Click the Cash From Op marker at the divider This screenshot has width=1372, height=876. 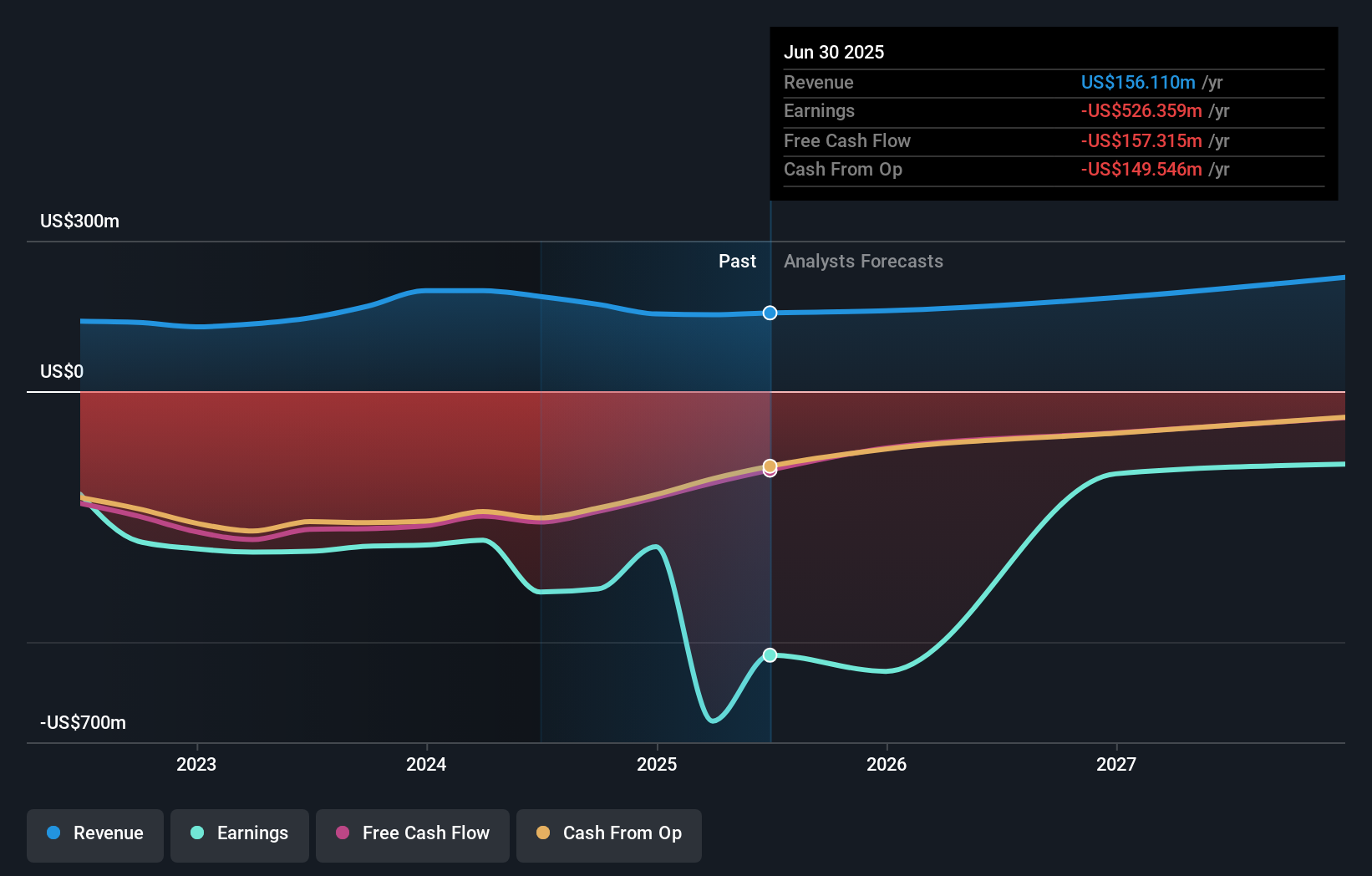770,466
